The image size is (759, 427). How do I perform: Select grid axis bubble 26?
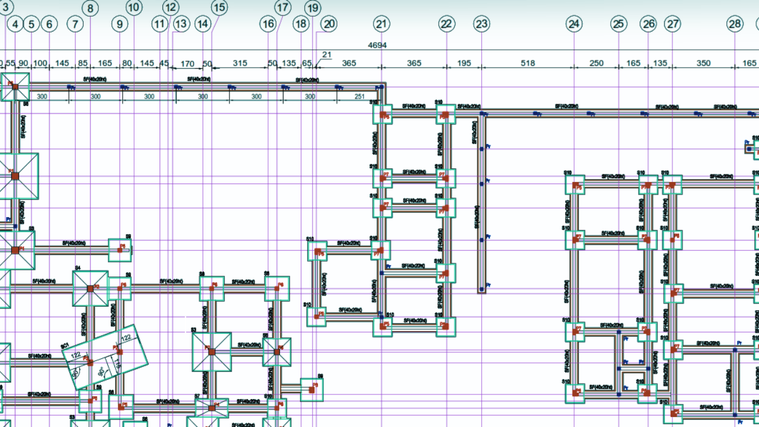coord(648,24)
